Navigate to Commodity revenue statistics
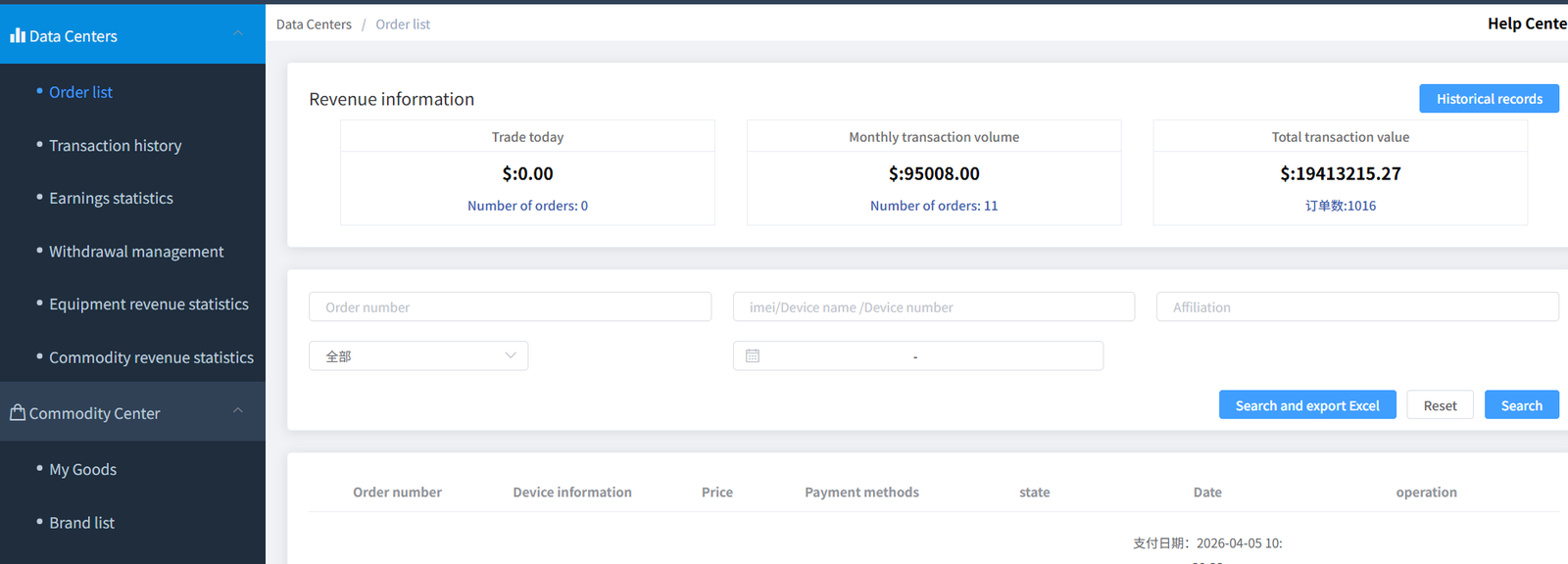 pos(151,358)
